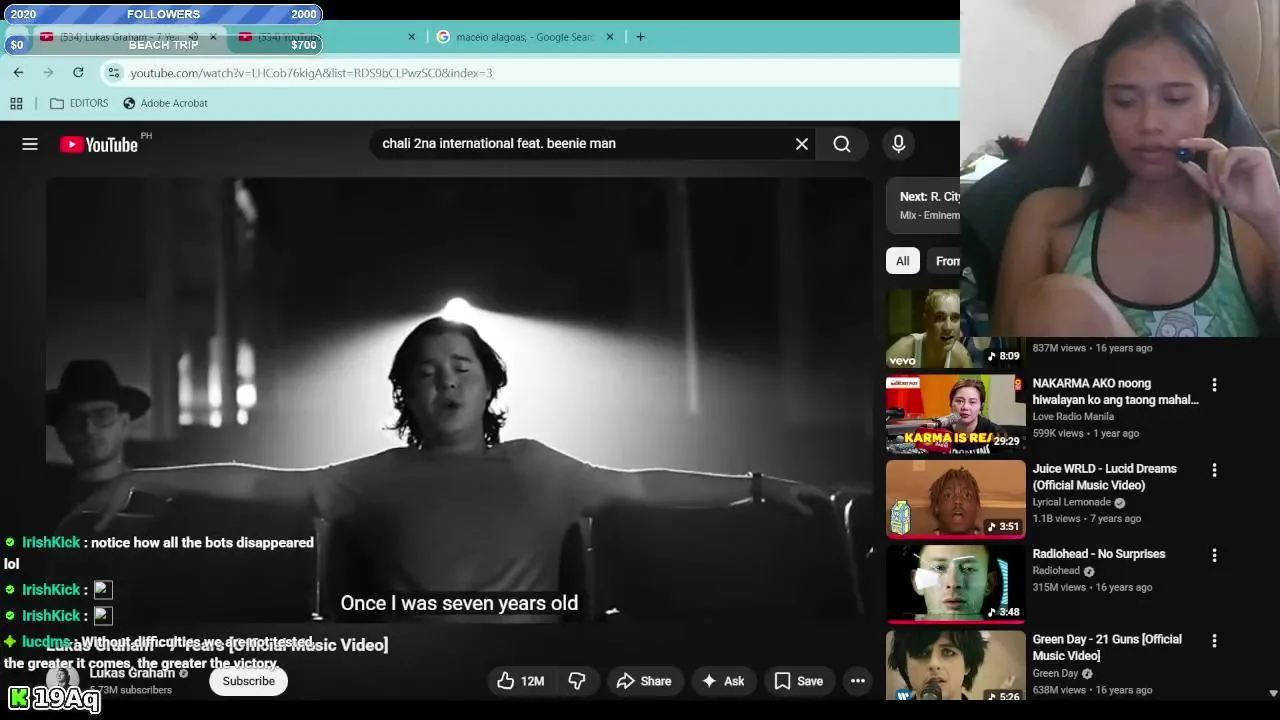Viewport: 1280px width, 720px height.
Task: Open the YouTube guide hamburger menu
Action: coord(30,144)
